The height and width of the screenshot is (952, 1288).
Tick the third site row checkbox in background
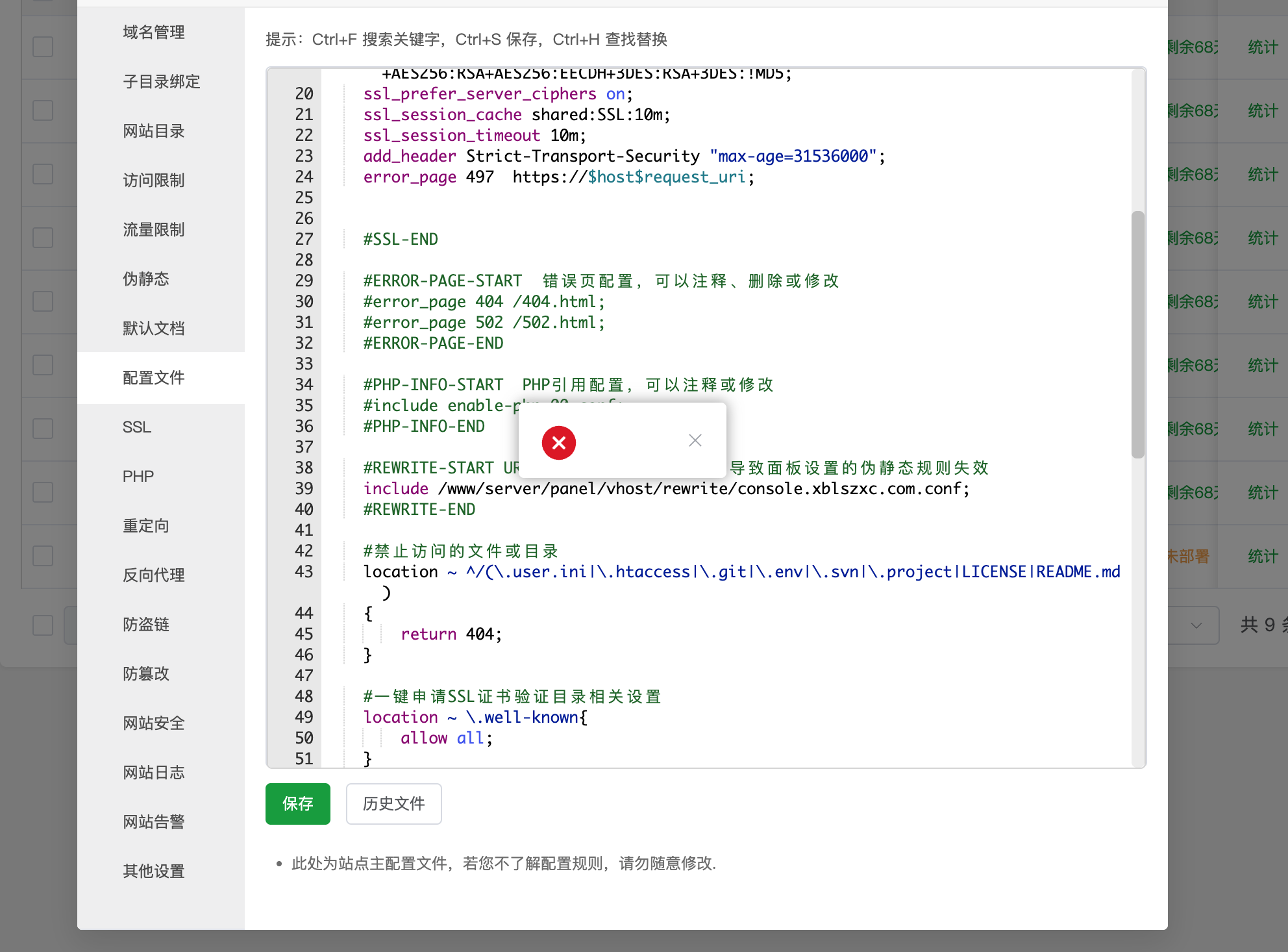coord(43,174)
